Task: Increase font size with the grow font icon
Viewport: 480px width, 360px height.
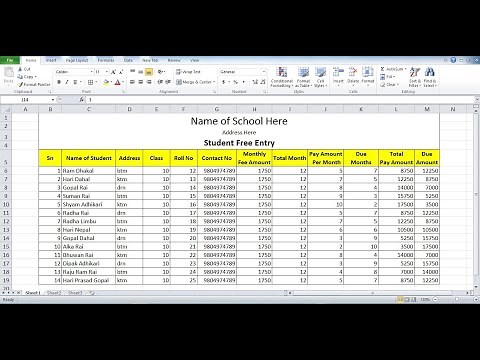Action: (x=113, y=72)
